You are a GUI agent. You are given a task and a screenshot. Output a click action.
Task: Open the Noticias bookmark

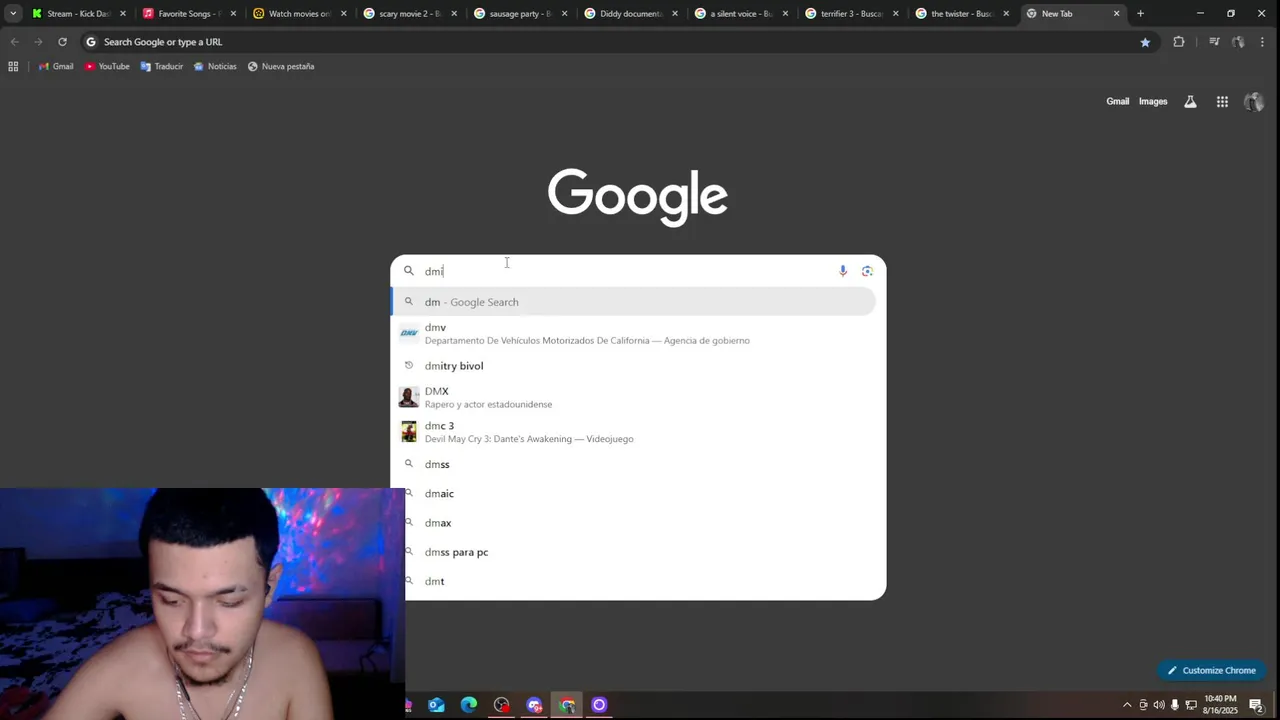(215, 66)
